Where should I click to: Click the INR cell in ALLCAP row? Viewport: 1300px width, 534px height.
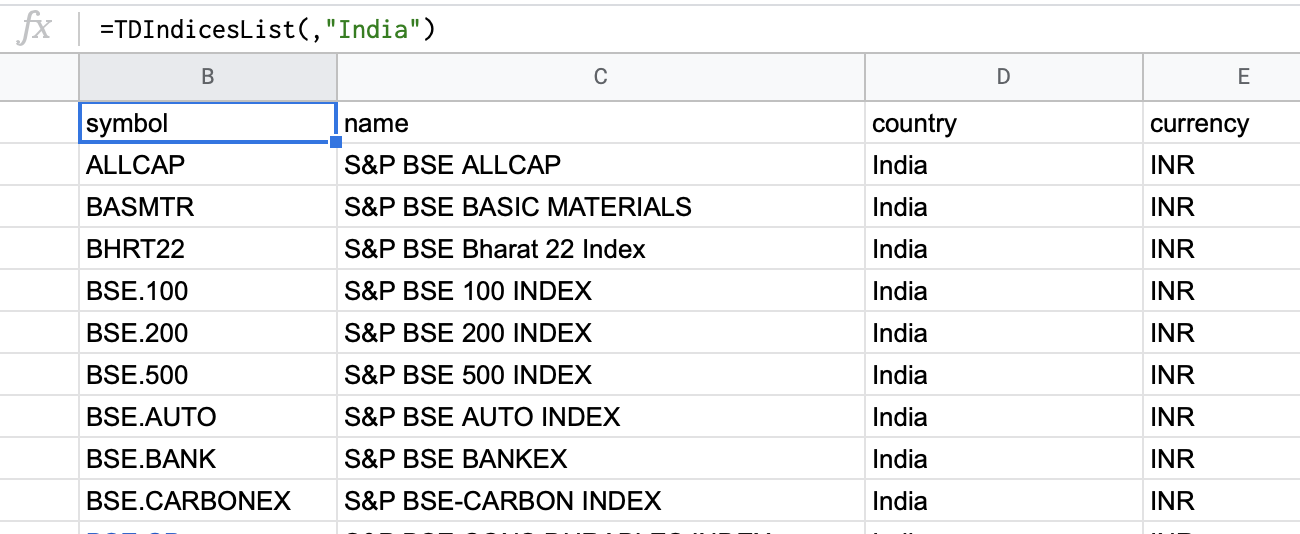(x=1222, y=165)
